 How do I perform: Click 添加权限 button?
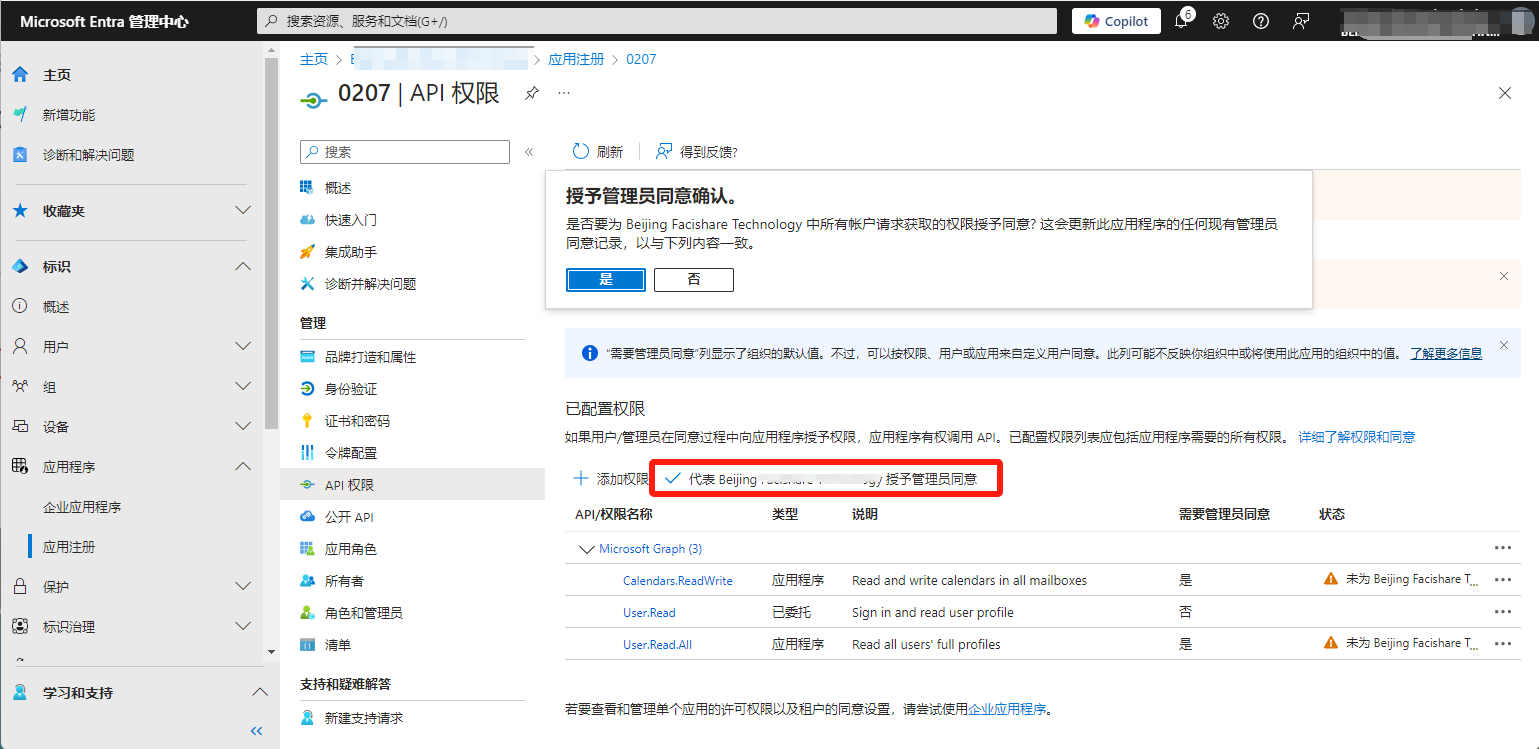coord(611,479)
